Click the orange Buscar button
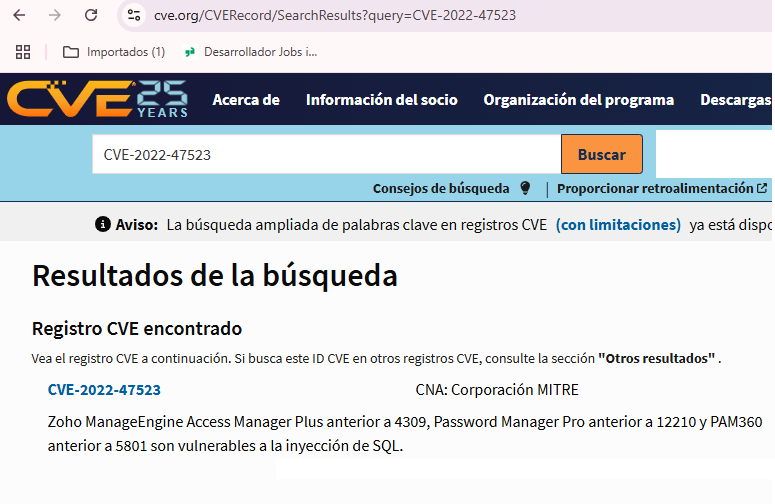The image size is (775, 504). coord(602,154)
